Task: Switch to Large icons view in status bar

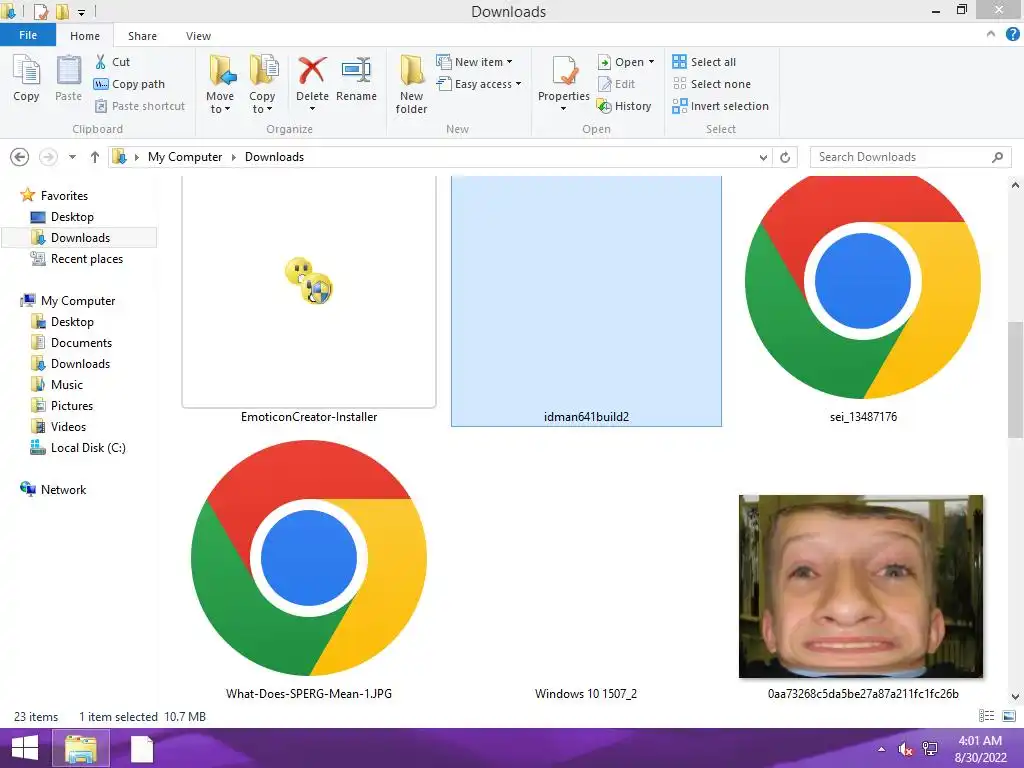Action: 1008,716
